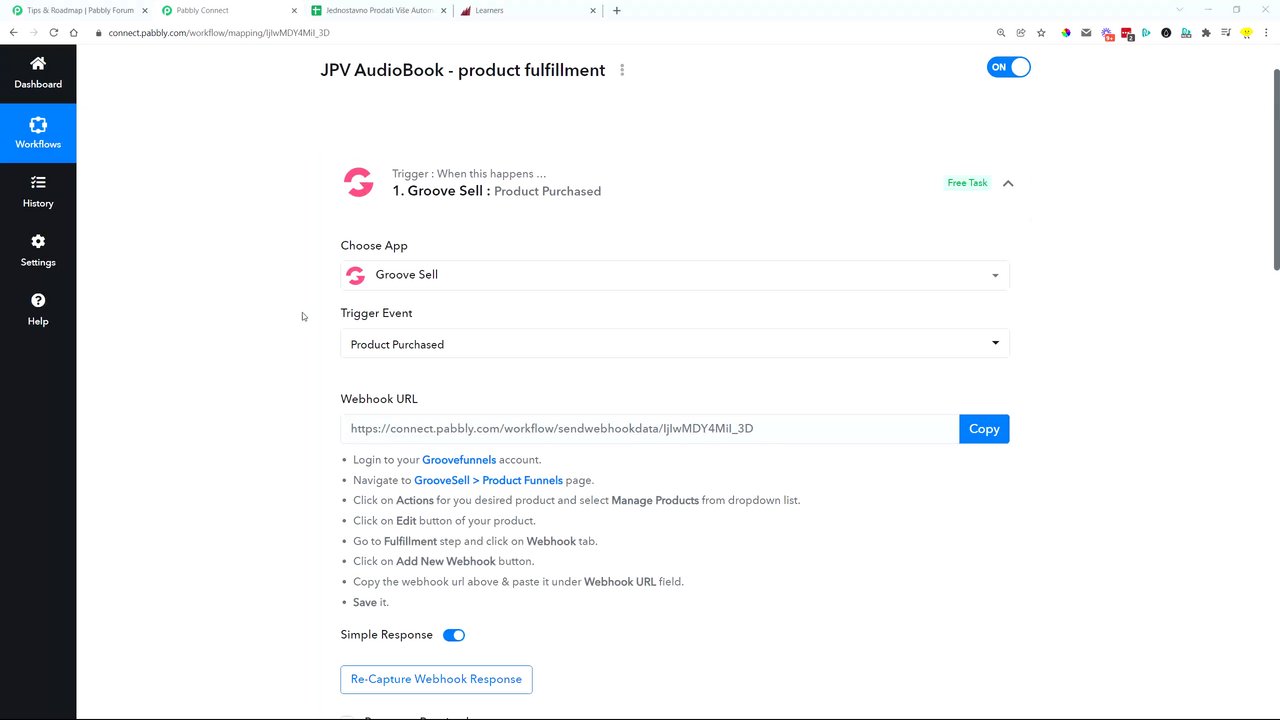Open the Dashboard home icon

(38, 64)
